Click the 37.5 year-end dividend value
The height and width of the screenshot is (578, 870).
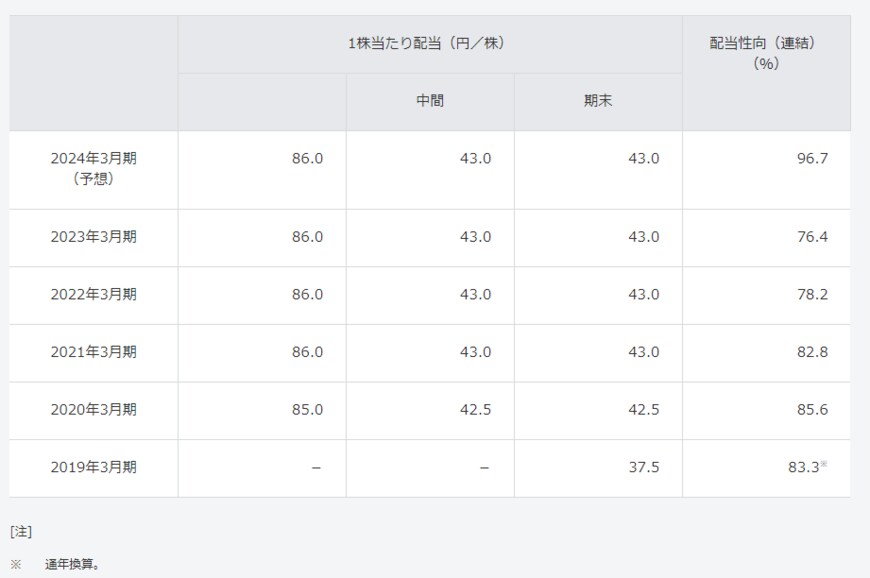coord(642,467)
